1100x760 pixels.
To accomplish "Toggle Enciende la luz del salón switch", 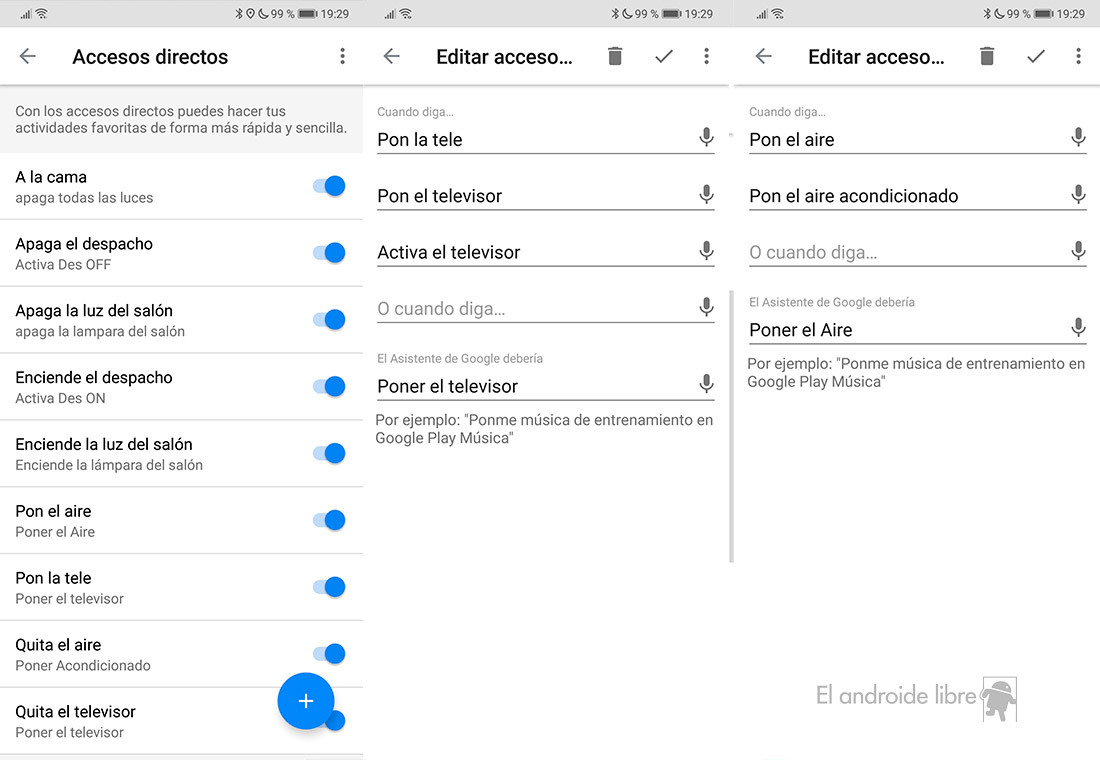I will [x=329, y=453].
